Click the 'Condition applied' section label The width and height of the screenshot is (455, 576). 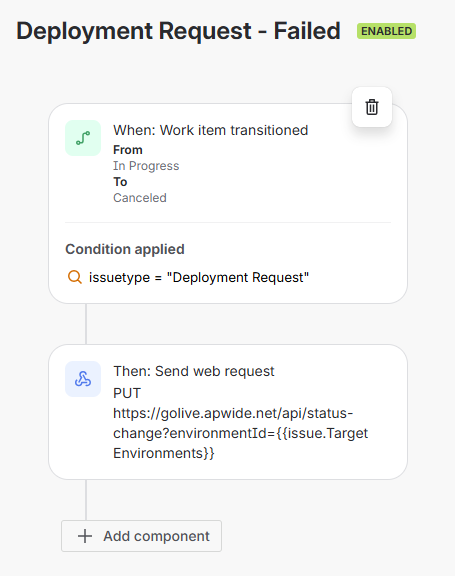click(125, 249)
